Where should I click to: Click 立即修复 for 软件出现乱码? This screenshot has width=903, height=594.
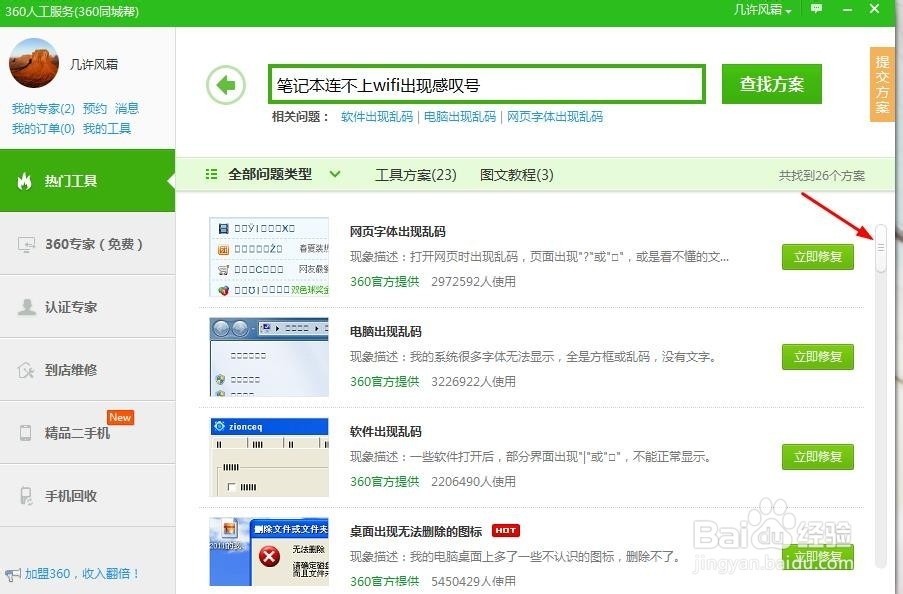818,457
